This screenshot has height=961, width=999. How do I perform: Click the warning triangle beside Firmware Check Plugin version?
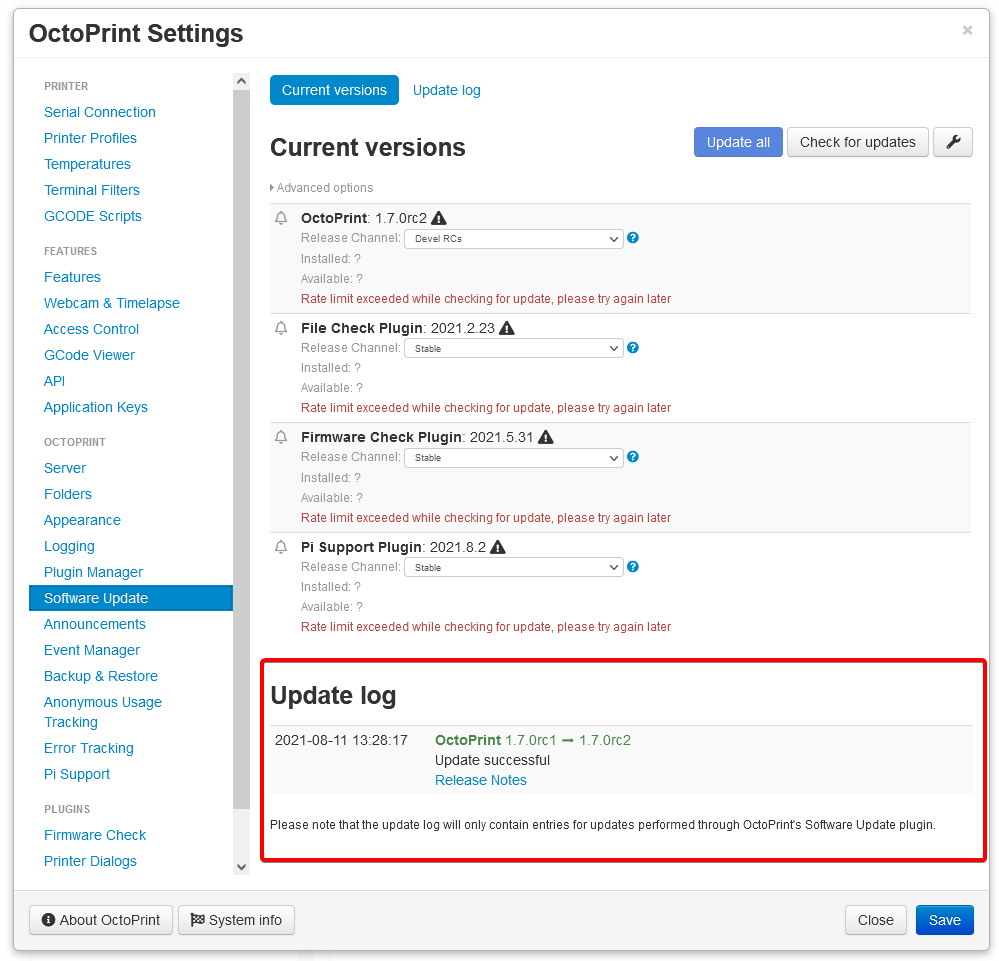click(546, 436)
